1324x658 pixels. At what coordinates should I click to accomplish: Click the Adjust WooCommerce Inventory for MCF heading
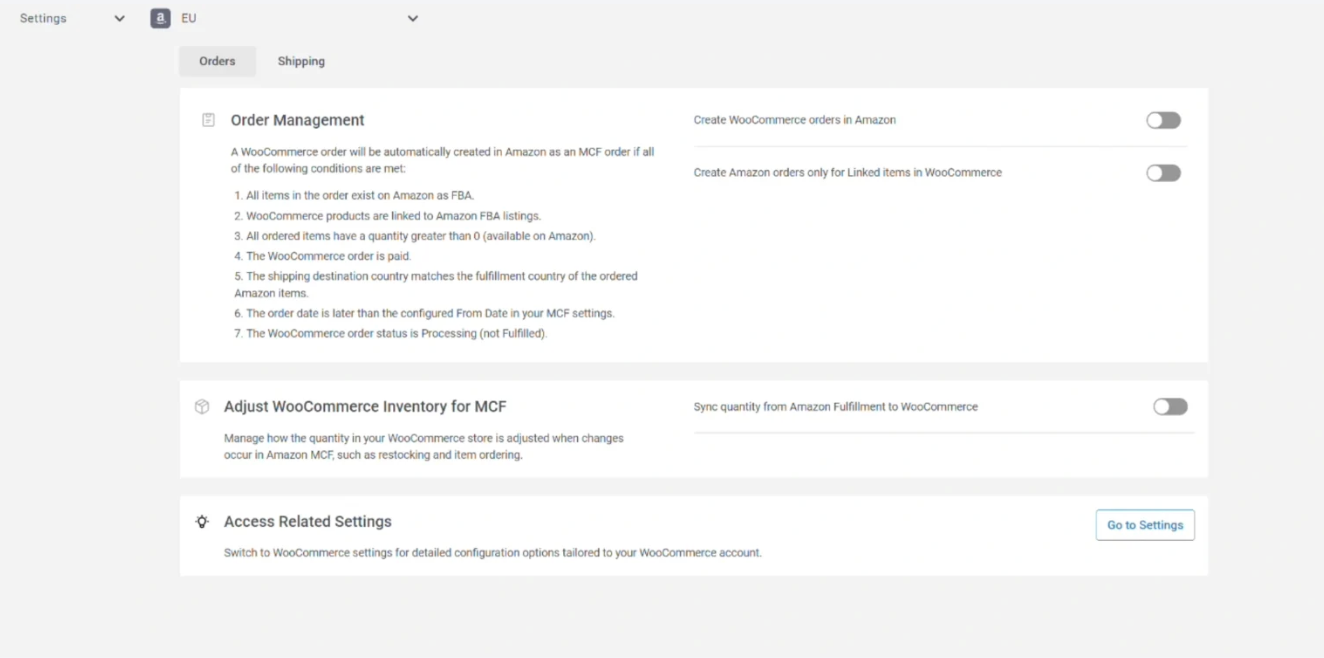coord(365,407)
